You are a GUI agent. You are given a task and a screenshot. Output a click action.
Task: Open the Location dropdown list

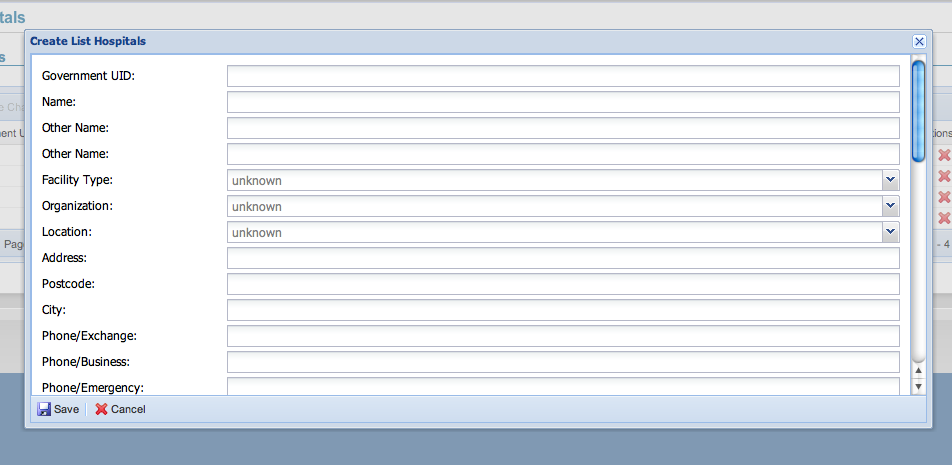click(x=890, y=232)
